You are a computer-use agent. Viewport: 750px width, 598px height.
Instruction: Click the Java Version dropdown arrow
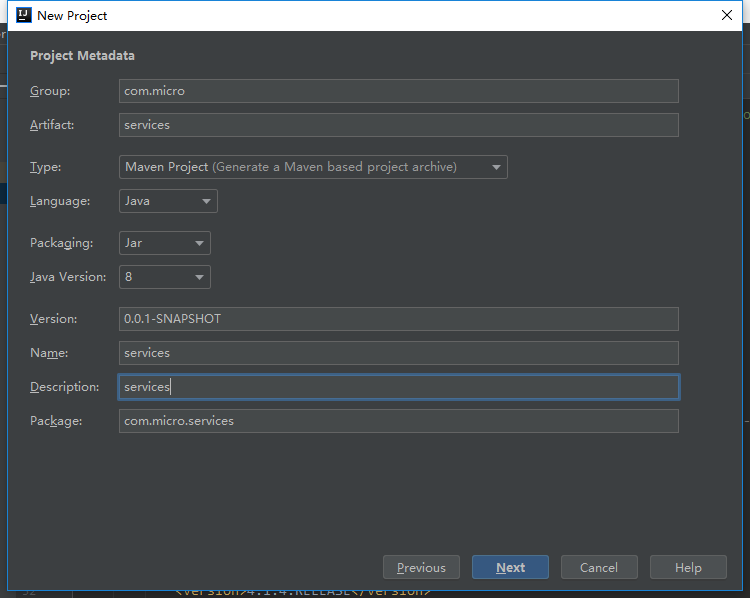(199, 277)
